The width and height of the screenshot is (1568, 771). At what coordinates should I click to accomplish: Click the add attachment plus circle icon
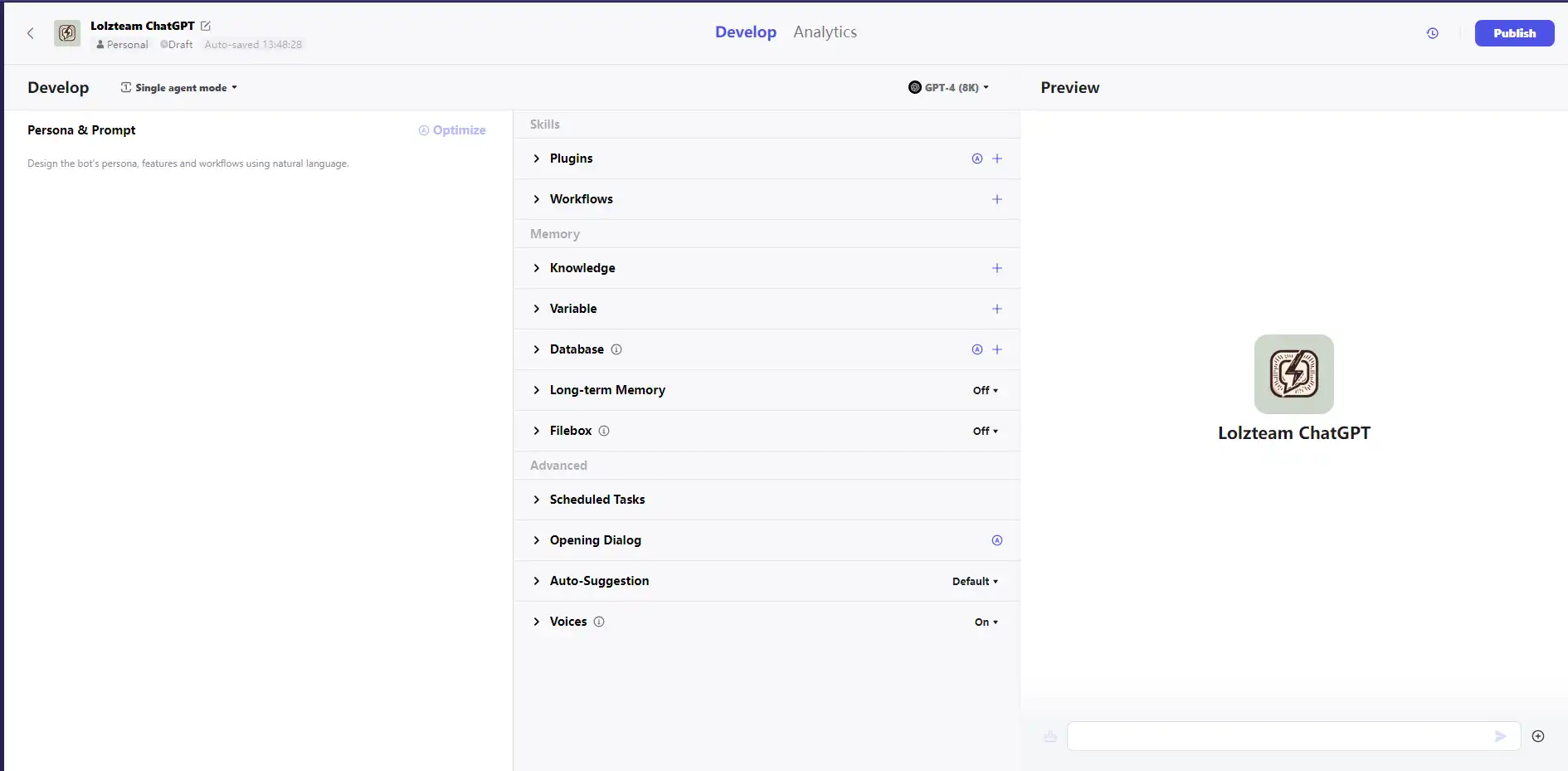1538,736
